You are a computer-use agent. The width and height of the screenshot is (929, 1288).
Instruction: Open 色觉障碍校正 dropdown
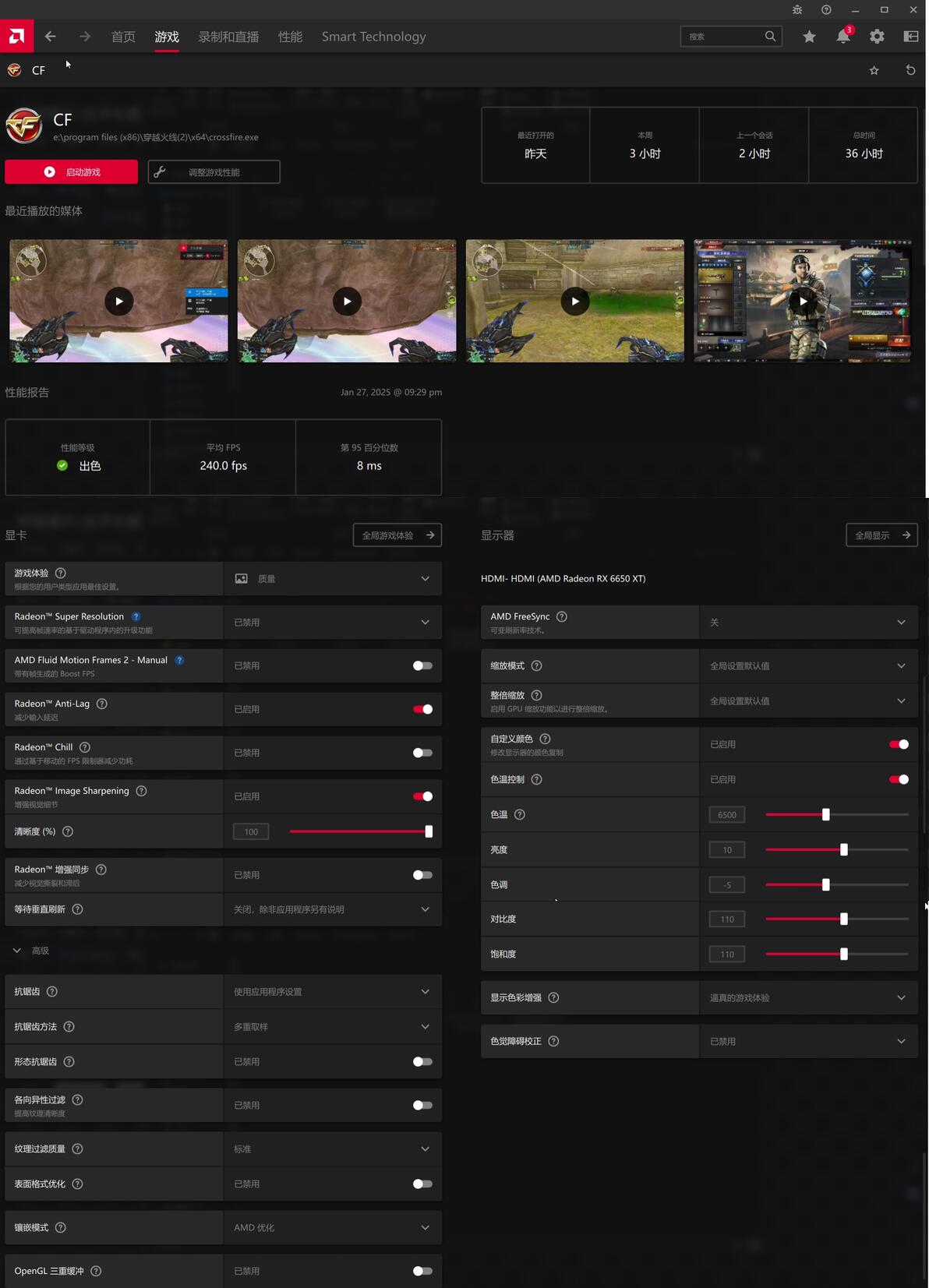tap(809, 1041)
